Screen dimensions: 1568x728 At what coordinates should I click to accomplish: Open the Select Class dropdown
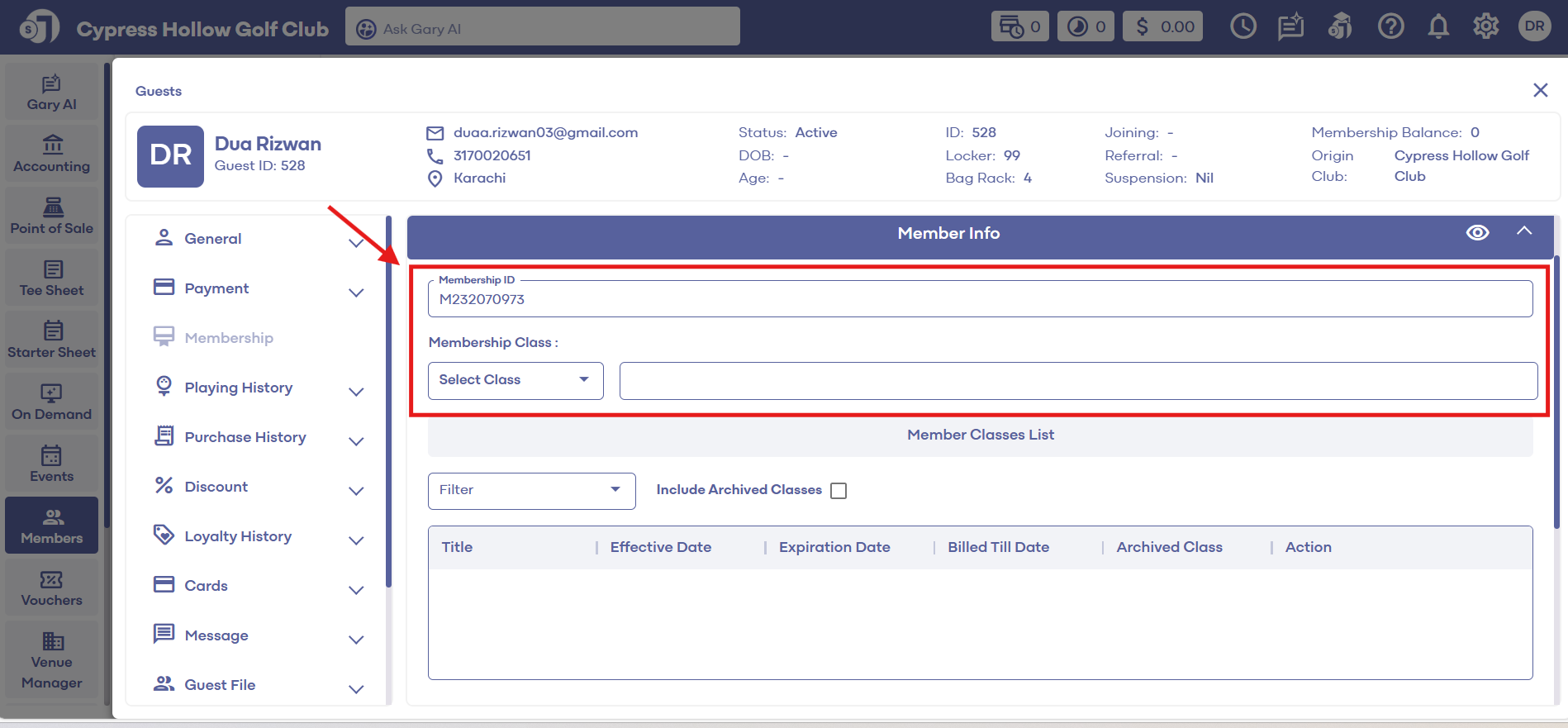tap(516, 380)
